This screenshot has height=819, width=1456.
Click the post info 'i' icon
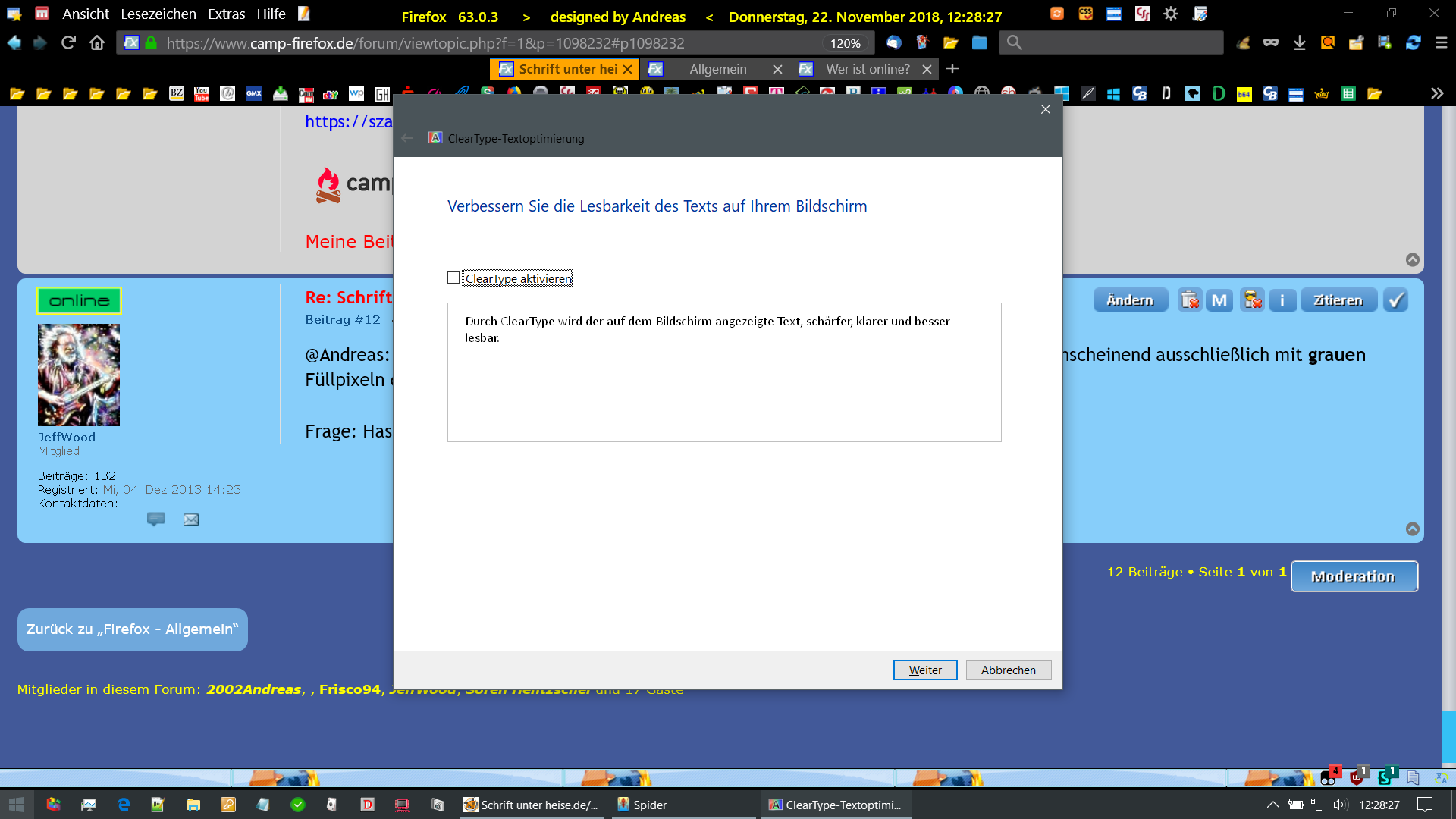click(1282, 300)
